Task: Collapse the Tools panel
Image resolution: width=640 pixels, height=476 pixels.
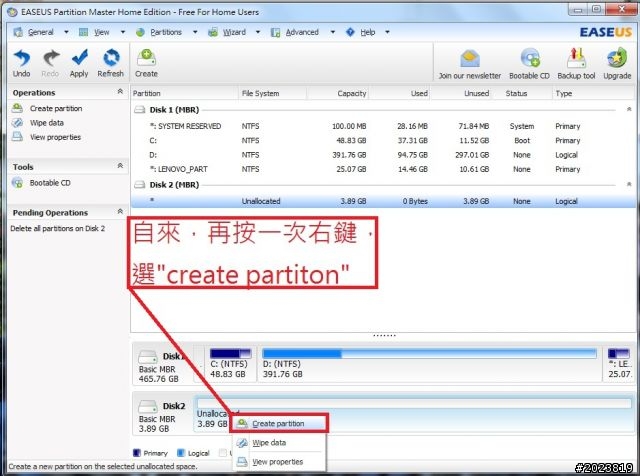Action: coord(120,166)
